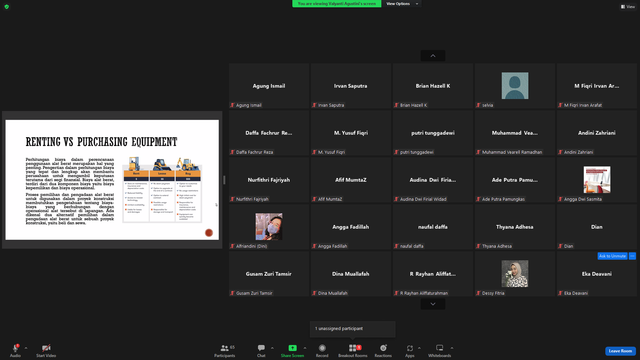640x360 pixels.
Task: Select Gusam Zuri Tamsir's tile
Action: 269,273
